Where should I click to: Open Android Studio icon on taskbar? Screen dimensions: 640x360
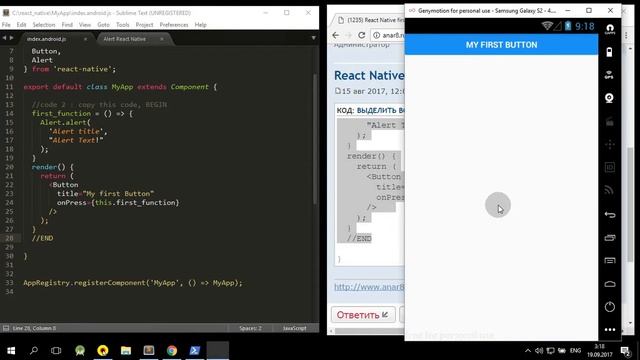click(80, 351)
